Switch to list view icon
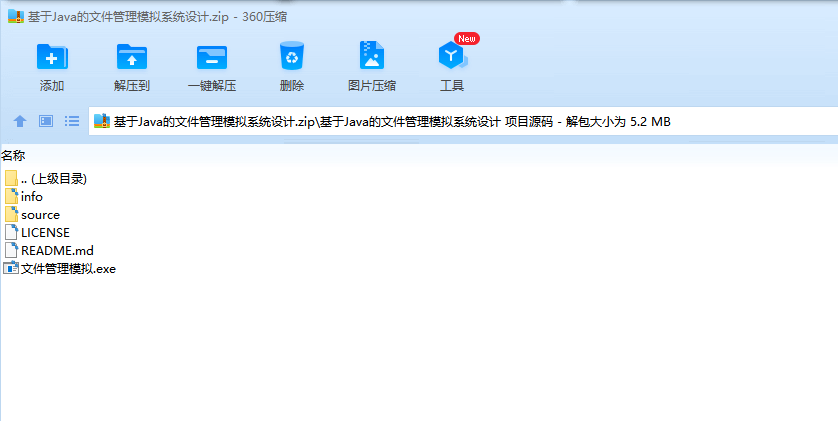Image resolution: width=838 pixels, height=421 pixels. coord(72,121)
